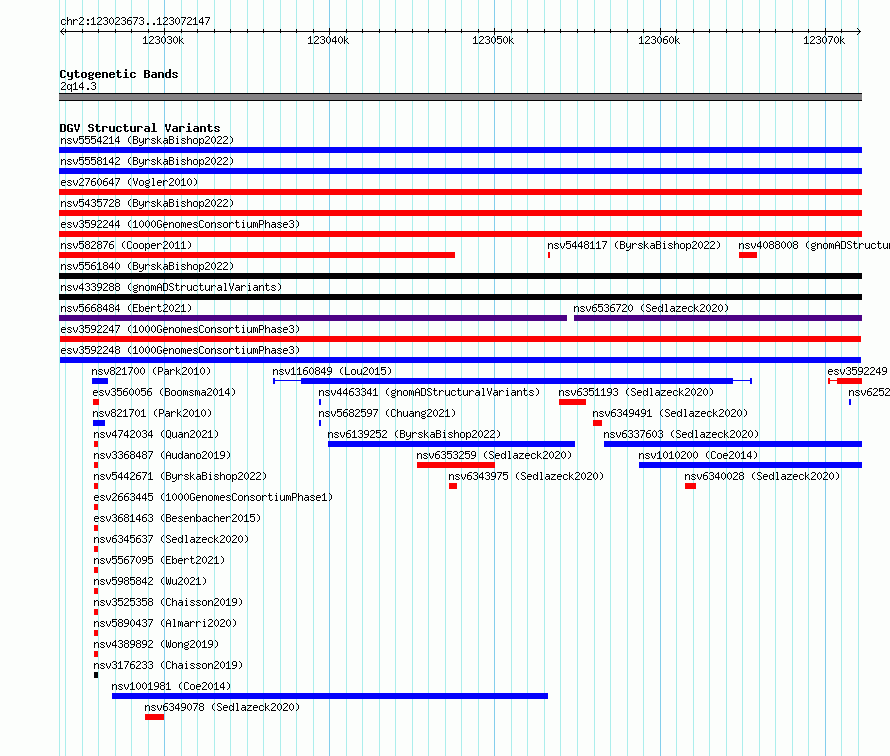Click the nsv1160849 (Lou2015) blue bar
890x756 pixels.
517,381
